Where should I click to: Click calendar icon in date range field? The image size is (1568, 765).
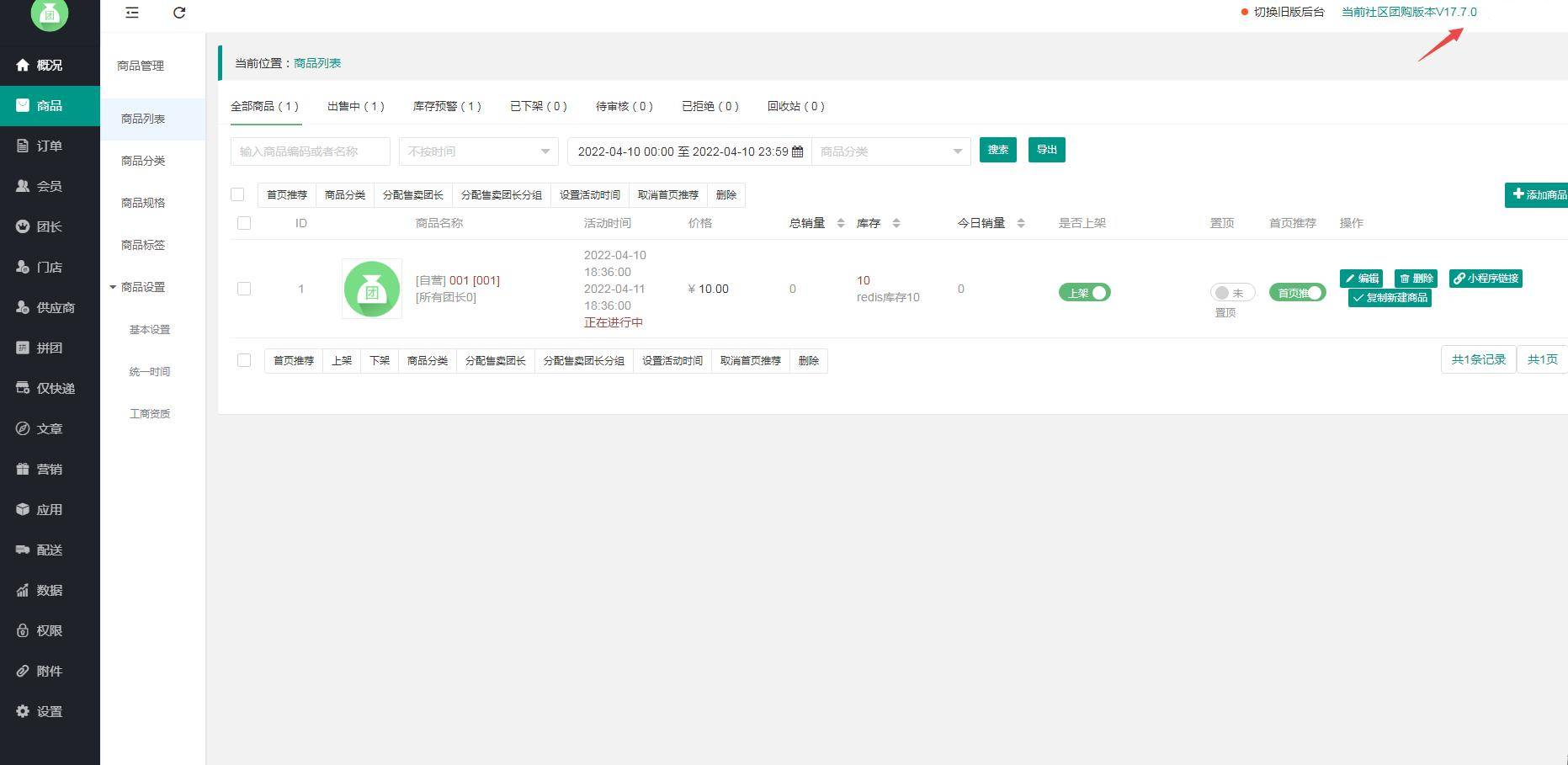tap(797, 151)
